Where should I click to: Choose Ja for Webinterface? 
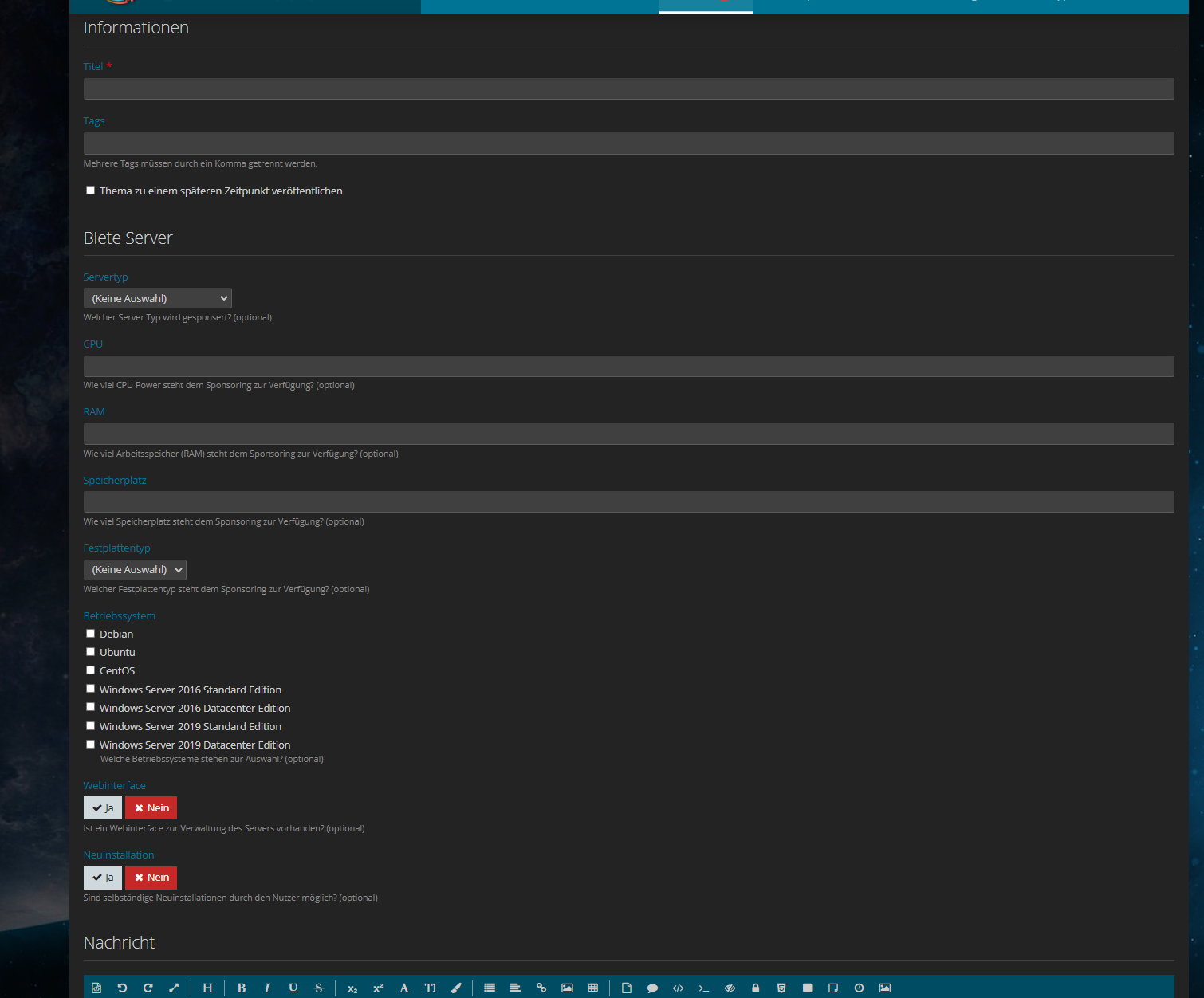(103, 807)
